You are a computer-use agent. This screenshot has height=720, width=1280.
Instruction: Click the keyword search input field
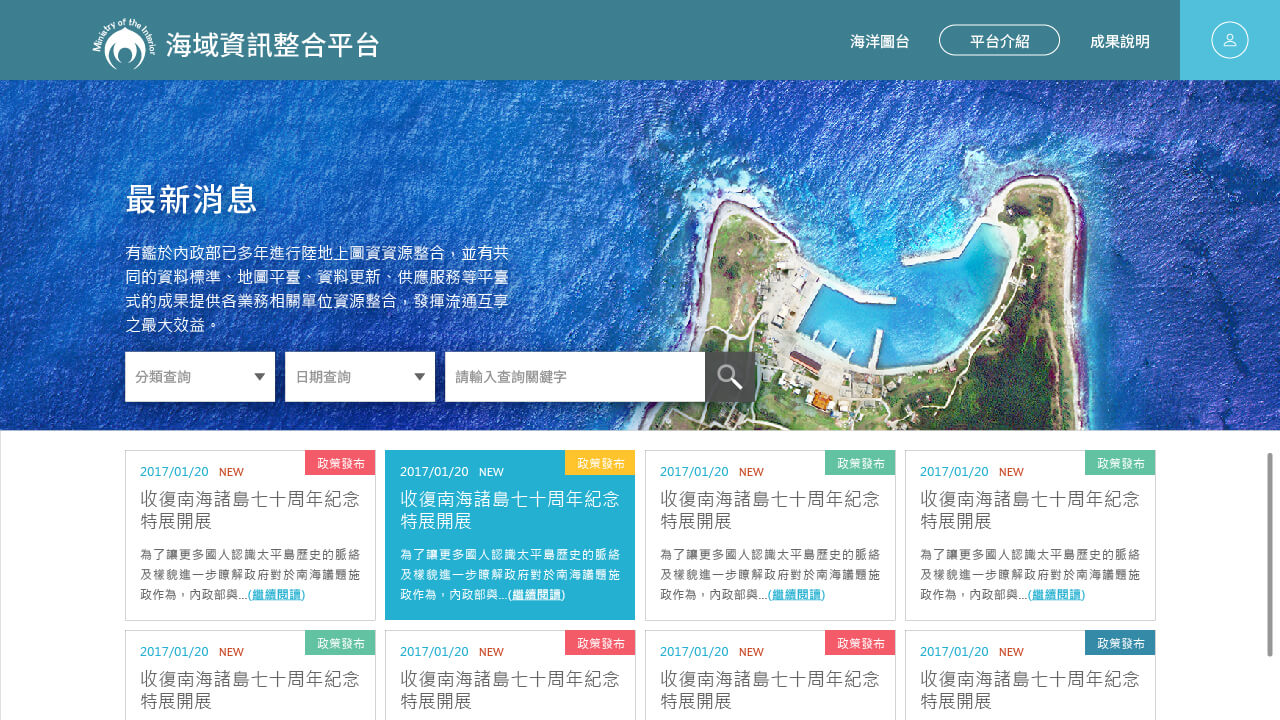575,377
